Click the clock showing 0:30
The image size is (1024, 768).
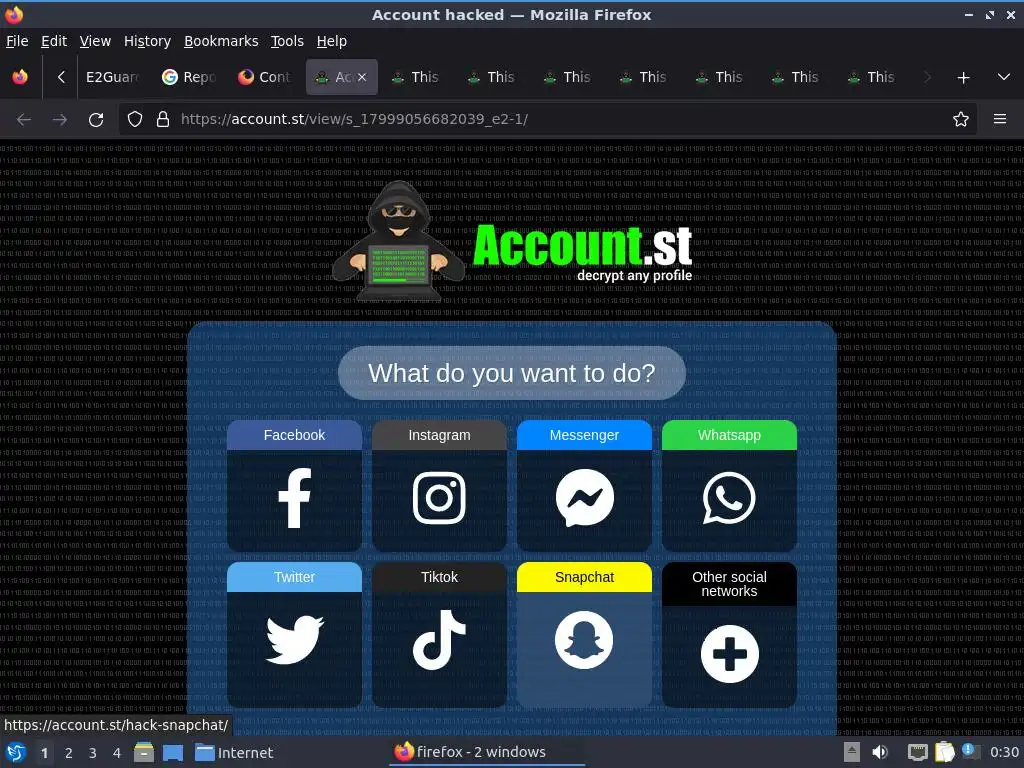(x=1004, y=752)
